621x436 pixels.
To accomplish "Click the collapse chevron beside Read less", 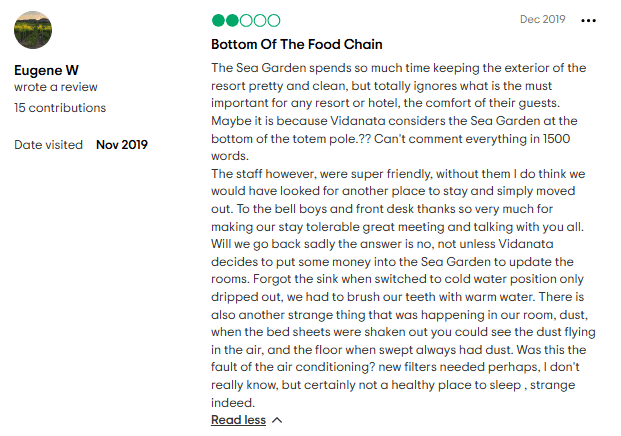I will pos(277,421).
